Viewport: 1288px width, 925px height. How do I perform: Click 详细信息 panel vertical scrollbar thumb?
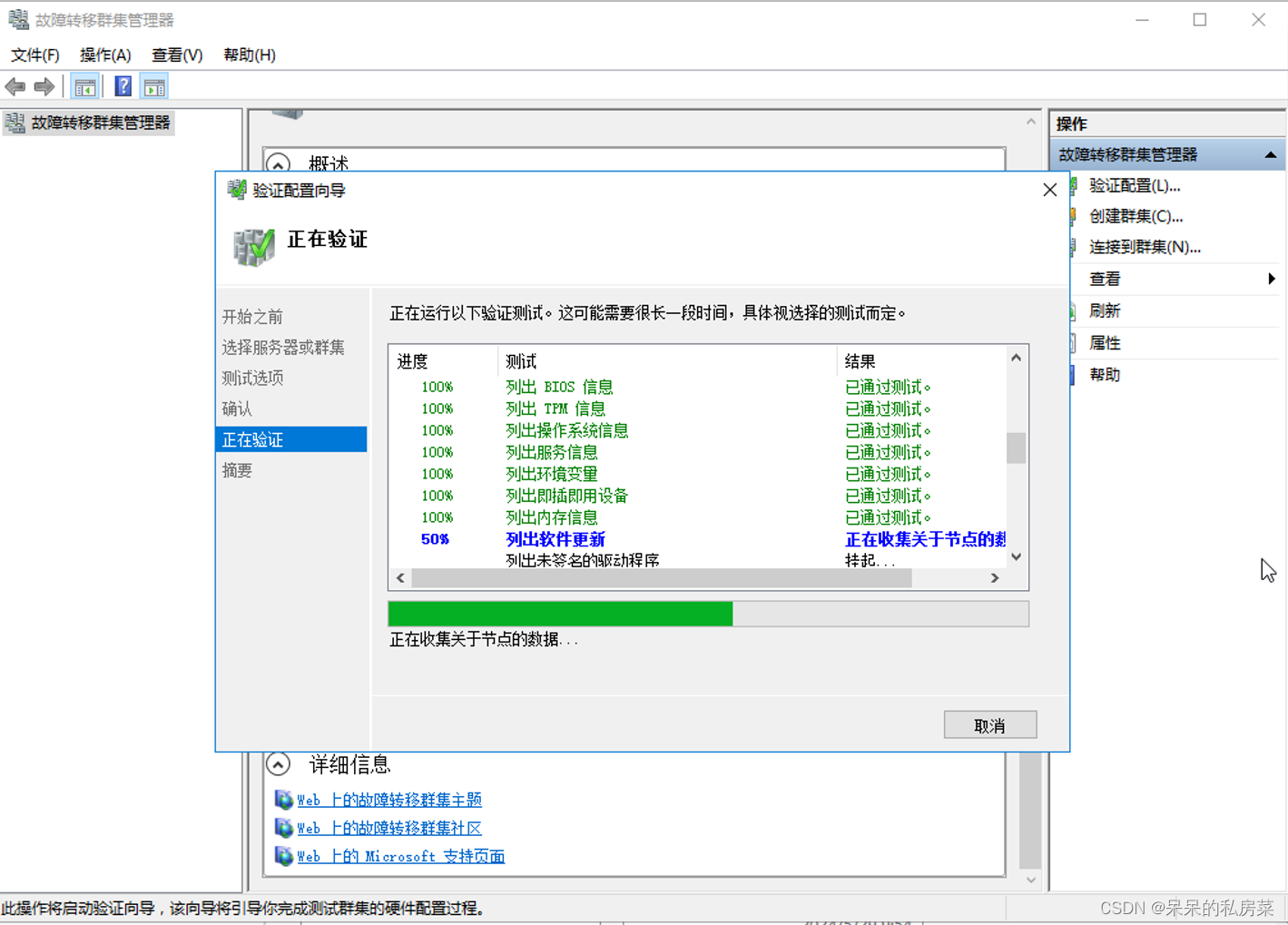pos(1030,810)
